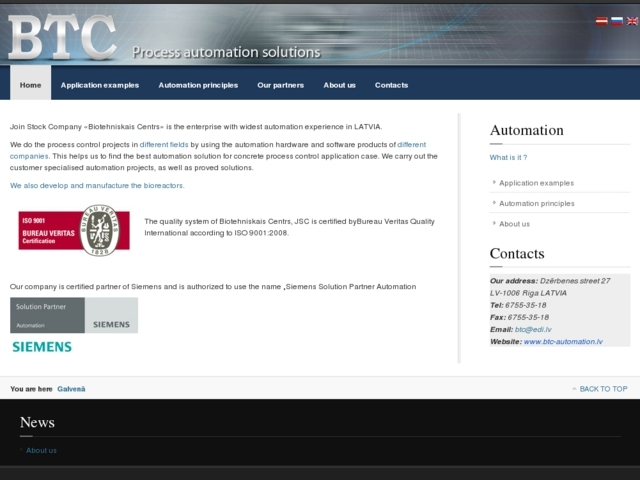The width and height of the screenshot is (640, 480).
Task: Click 'LV-1006 Riga LATVIA' address line
Action: click(x=528, y=293)
